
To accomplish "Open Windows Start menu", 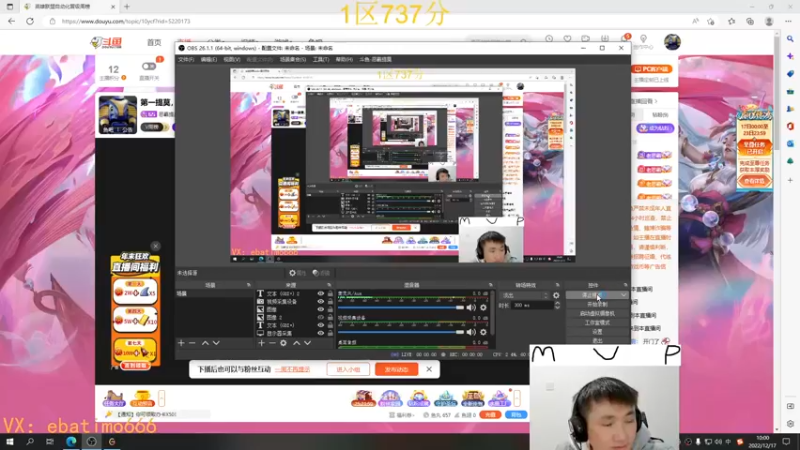I will click(x=10, y=441).
